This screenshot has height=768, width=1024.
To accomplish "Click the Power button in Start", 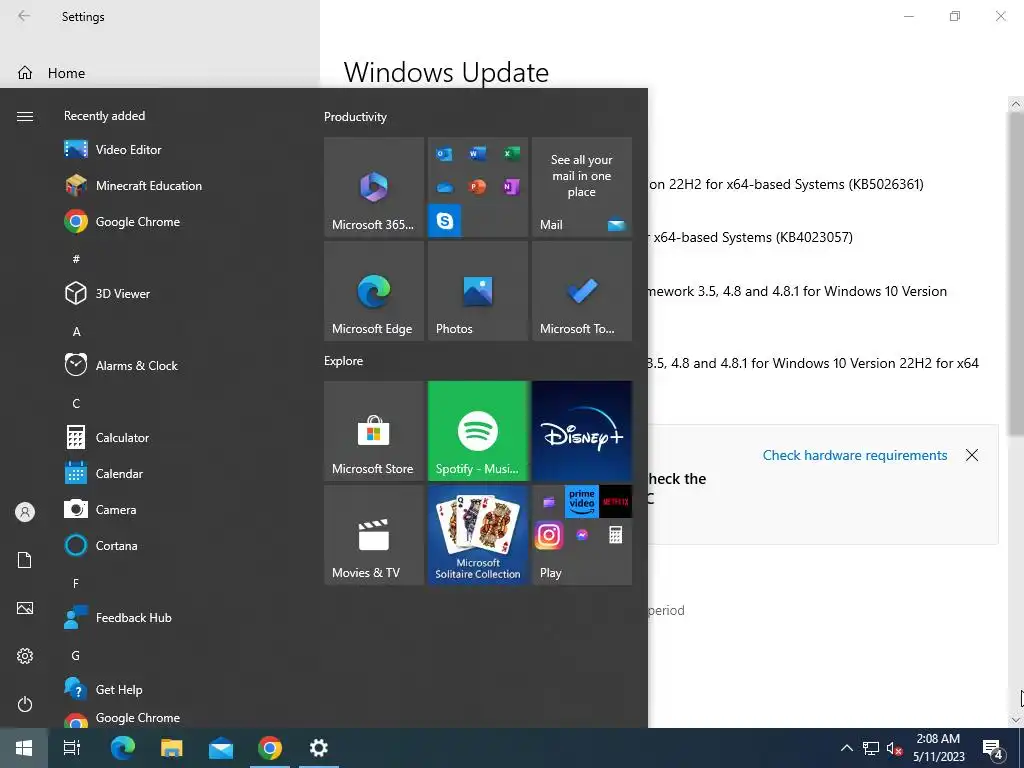I will tap(25, 704).
